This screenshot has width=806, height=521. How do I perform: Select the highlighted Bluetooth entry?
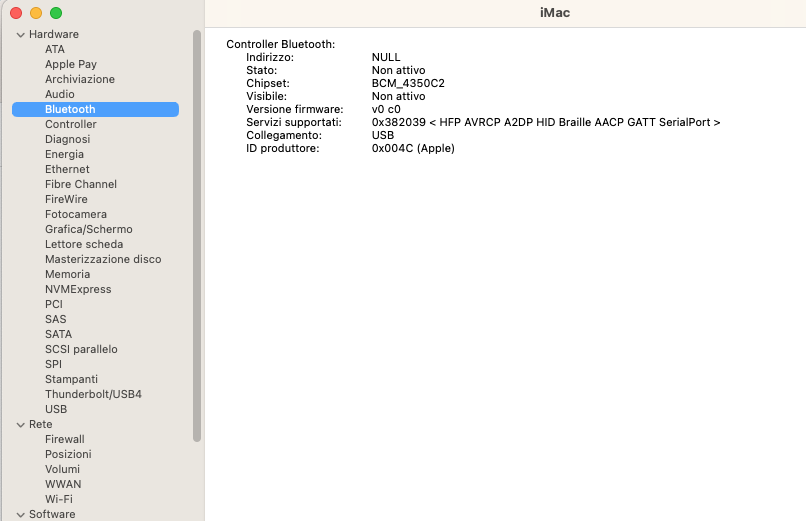[96, 109]
